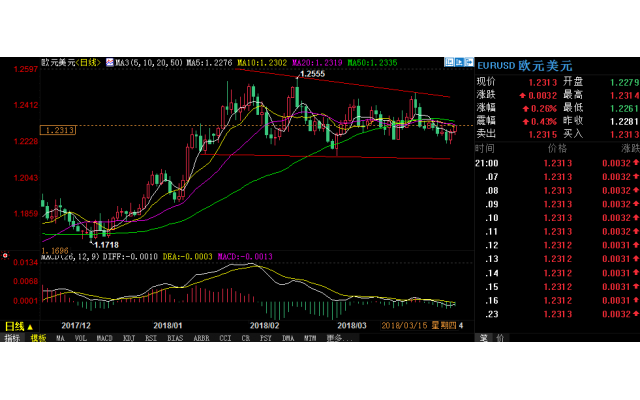Image resolution: width=640 pixels, height=400 pixels.
Task: Click the MA settings icon beside the chart title
Action: point(109,63)
